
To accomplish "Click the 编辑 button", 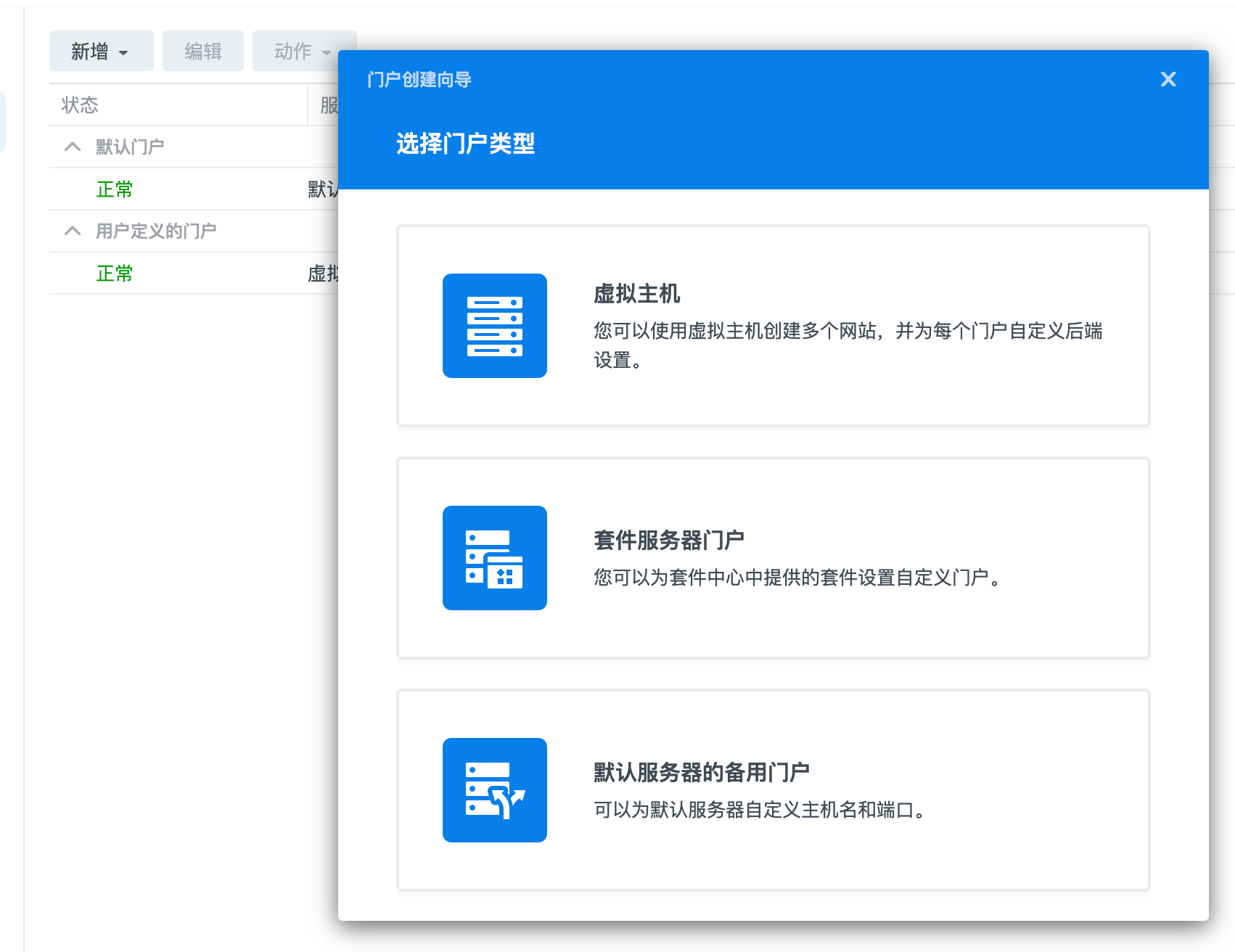I will 203,51.
